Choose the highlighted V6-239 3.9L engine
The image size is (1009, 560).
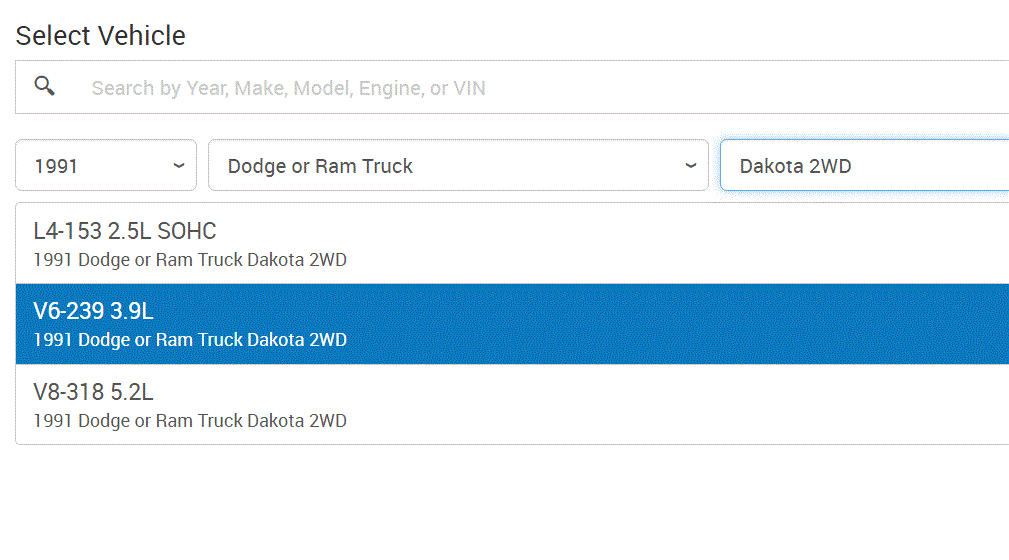[93, 311]
